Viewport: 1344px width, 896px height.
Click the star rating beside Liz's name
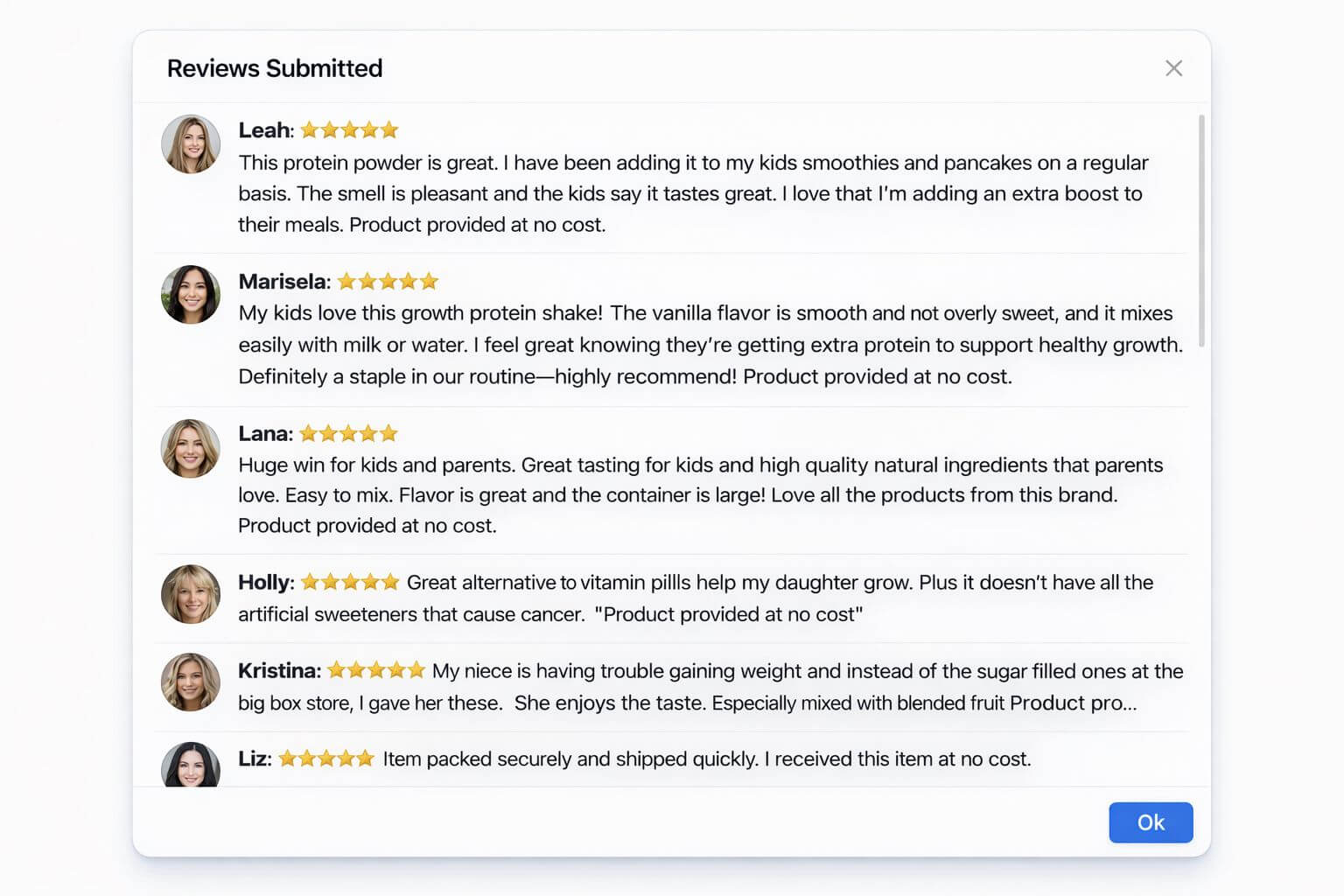[x=325, y=758]
